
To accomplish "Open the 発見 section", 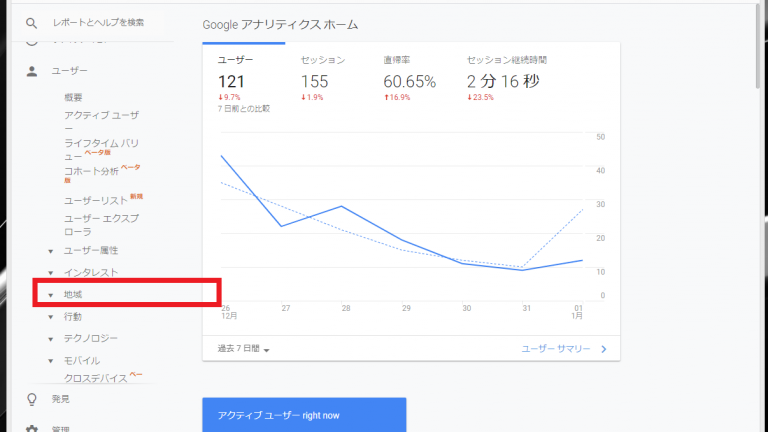I will (x=61, y=399).
